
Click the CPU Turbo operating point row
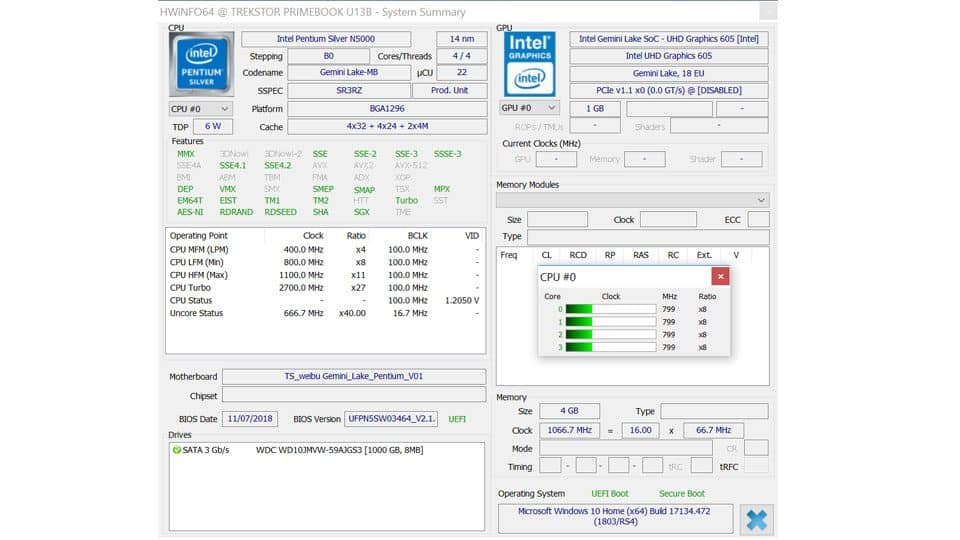click(324, 288)
